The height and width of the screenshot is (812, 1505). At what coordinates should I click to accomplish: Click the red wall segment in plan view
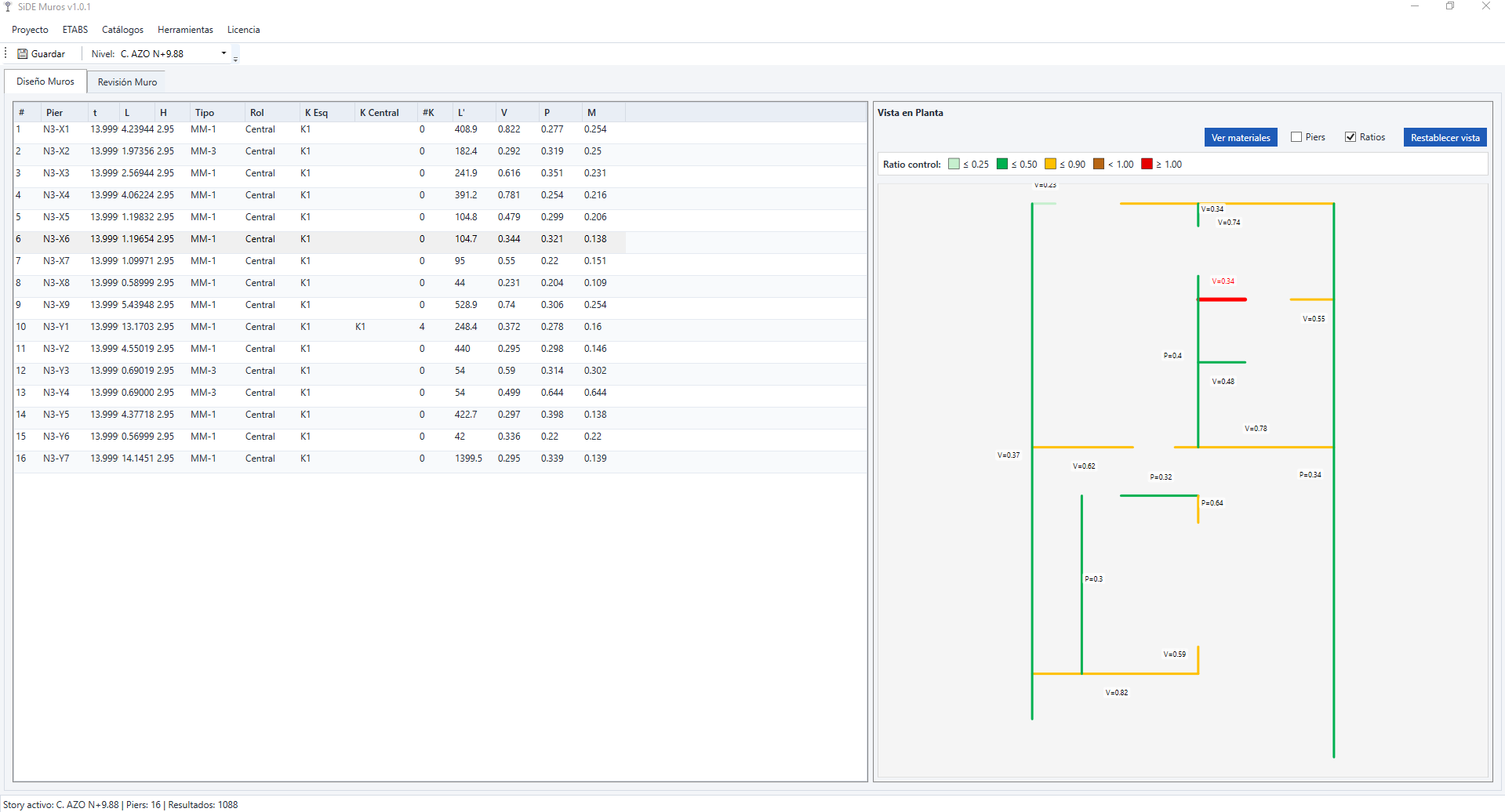[x=1223, y=299]
